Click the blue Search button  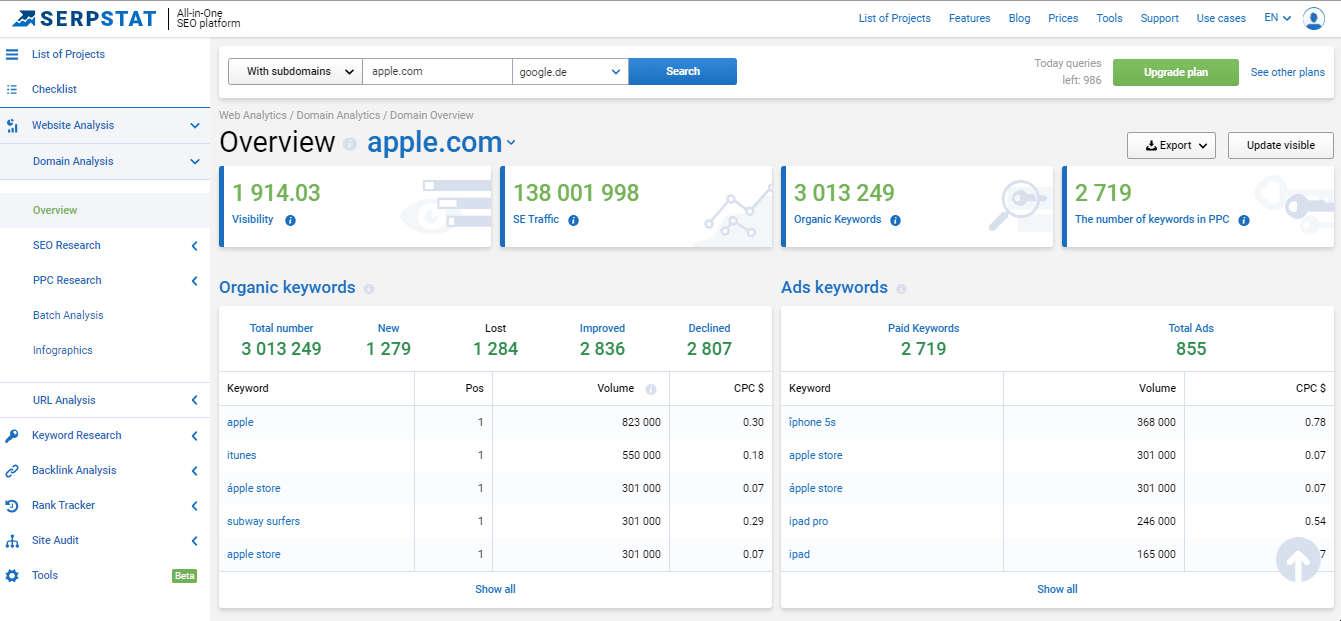click(x=683, y=71)
